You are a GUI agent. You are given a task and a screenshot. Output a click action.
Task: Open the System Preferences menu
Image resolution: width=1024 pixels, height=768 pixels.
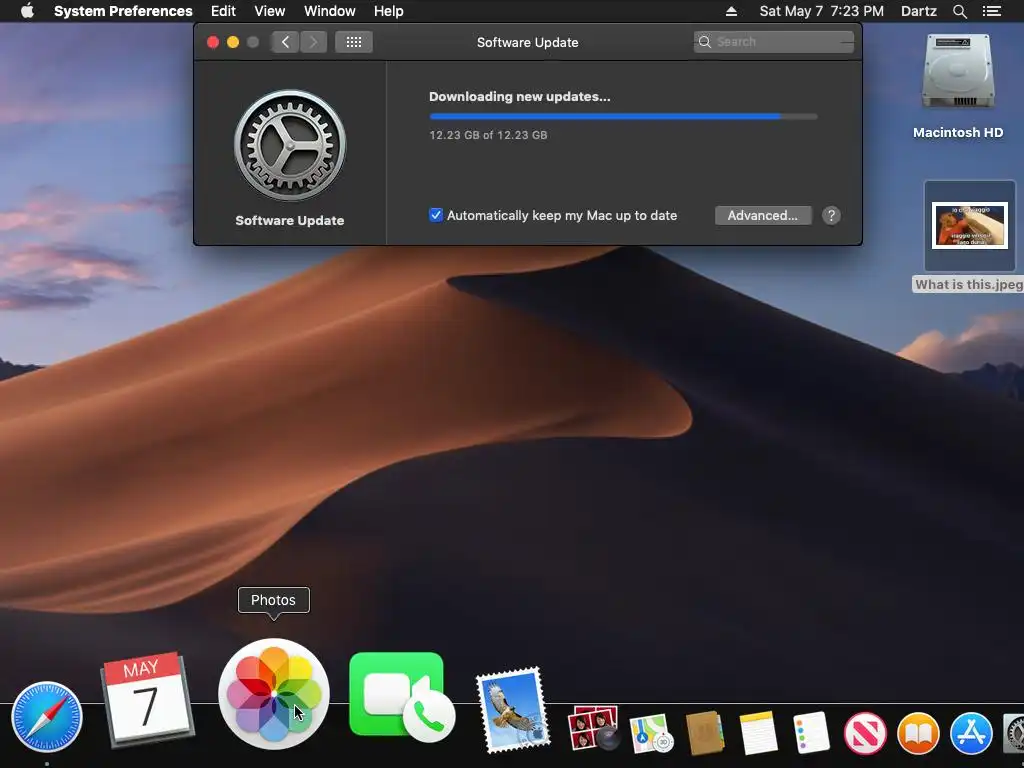(x=123, y=11)
